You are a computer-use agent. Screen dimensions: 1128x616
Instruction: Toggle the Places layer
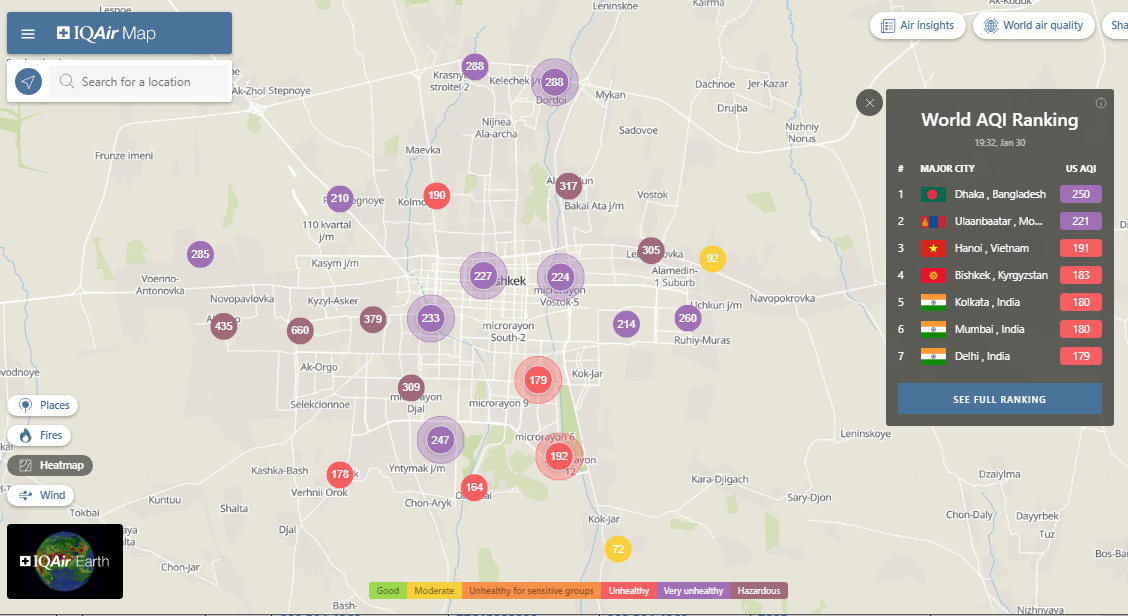click(43, 405)
